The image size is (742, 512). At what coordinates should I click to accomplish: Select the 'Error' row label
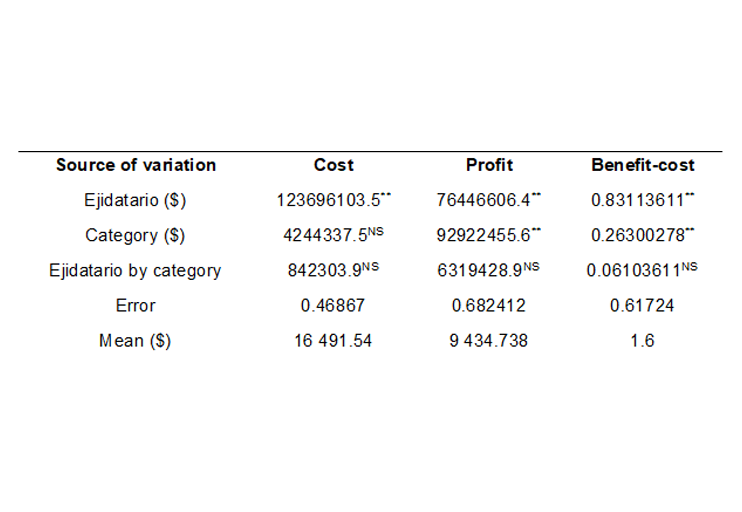coord(135,305)
